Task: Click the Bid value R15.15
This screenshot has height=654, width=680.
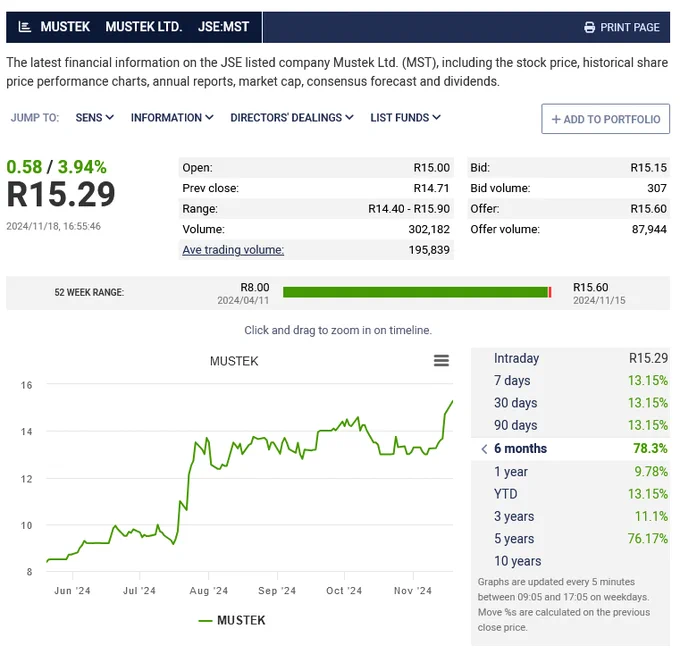Action: pos(648,168)
